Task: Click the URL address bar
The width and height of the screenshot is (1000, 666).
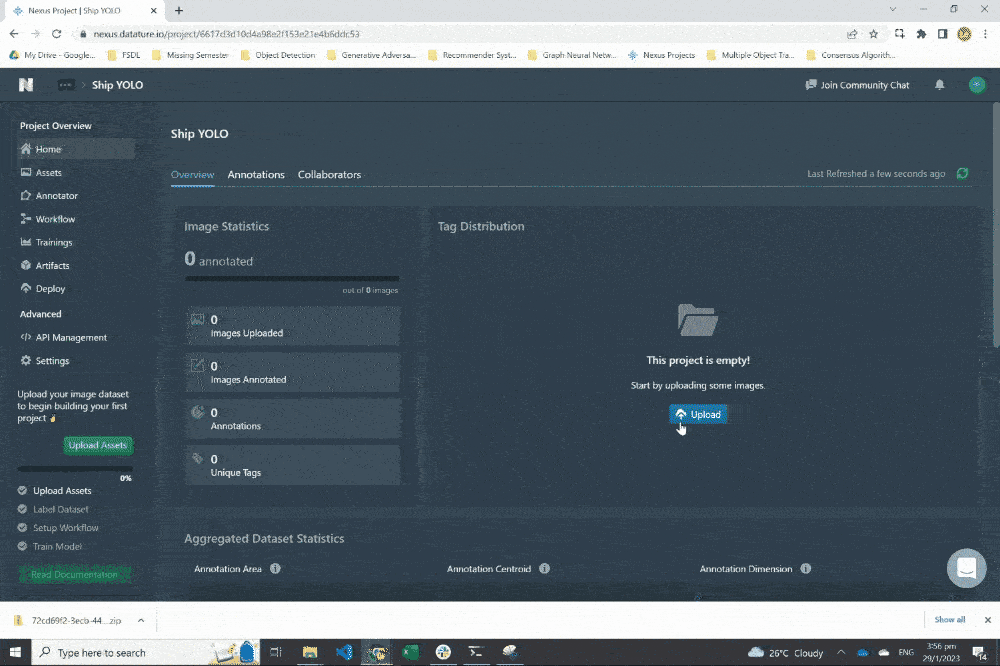Action: tap(459, 34)
